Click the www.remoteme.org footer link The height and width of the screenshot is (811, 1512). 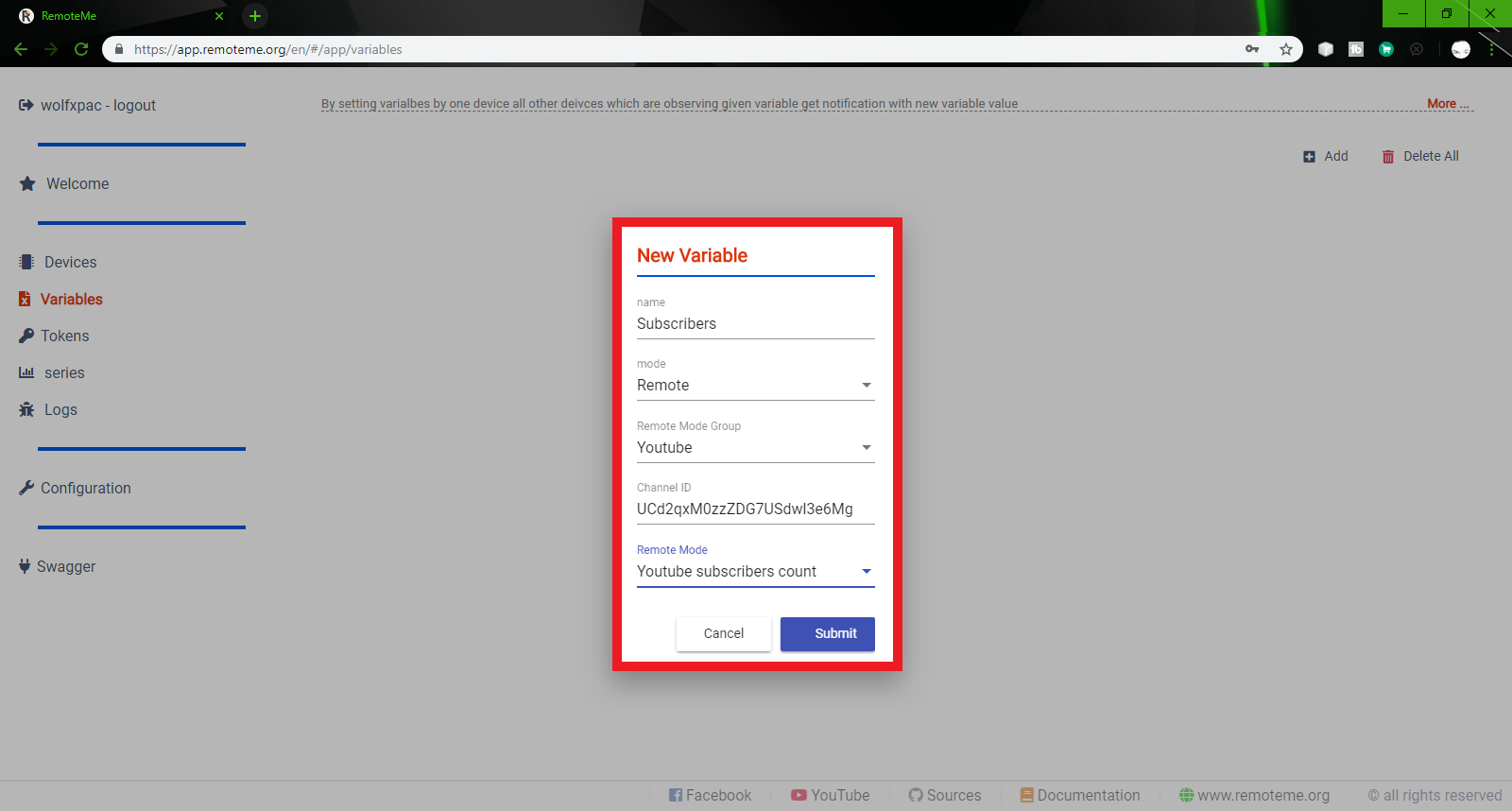[1263, 795]
